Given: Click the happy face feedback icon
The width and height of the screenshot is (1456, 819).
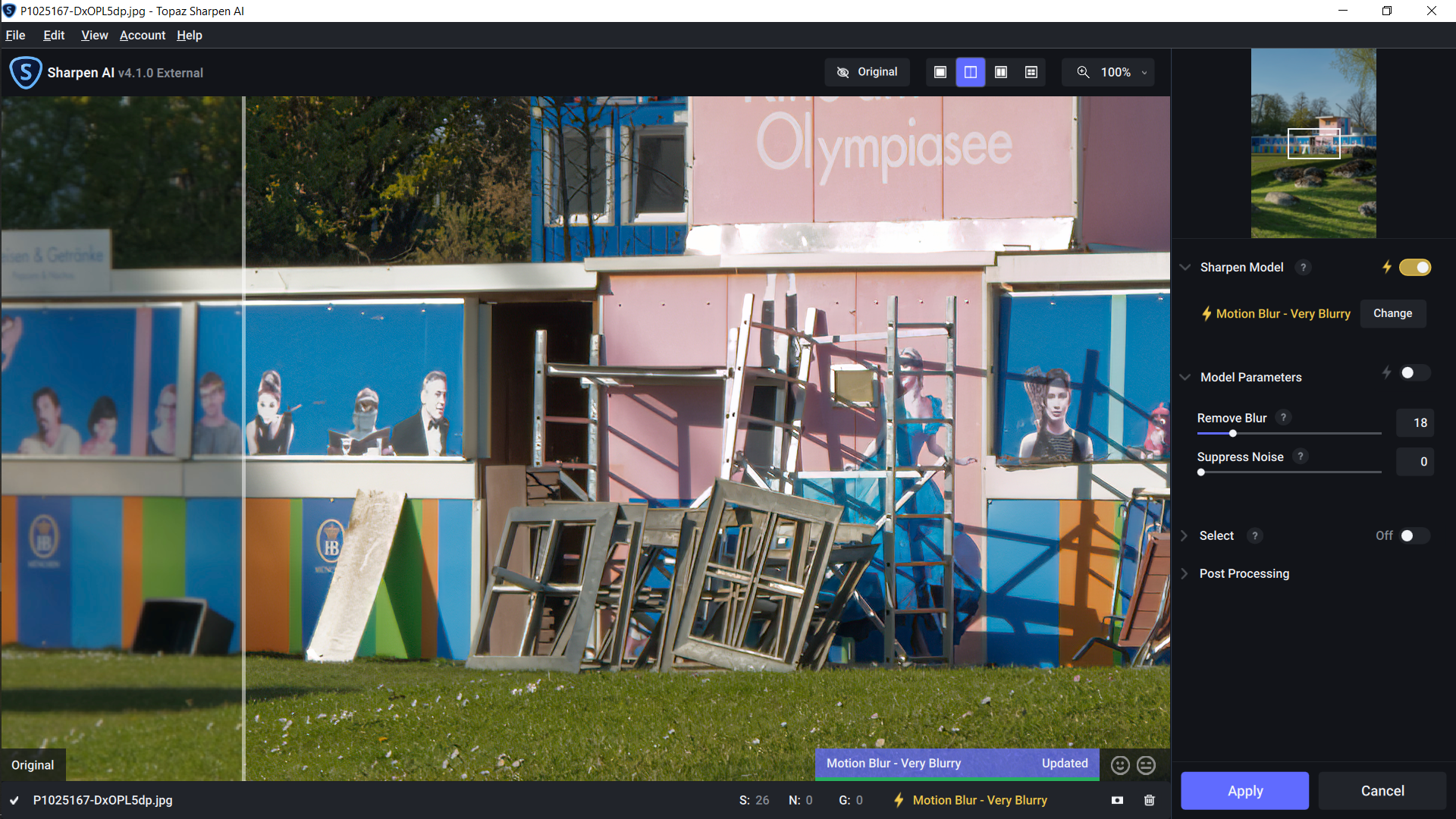Looking at the screenshot, I should [1120, 765].
